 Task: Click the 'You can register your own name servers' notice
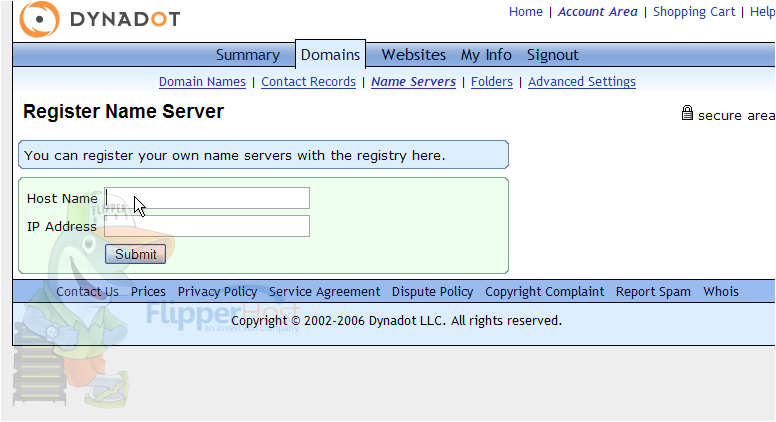pyautogui.click(x=263, y=155)
